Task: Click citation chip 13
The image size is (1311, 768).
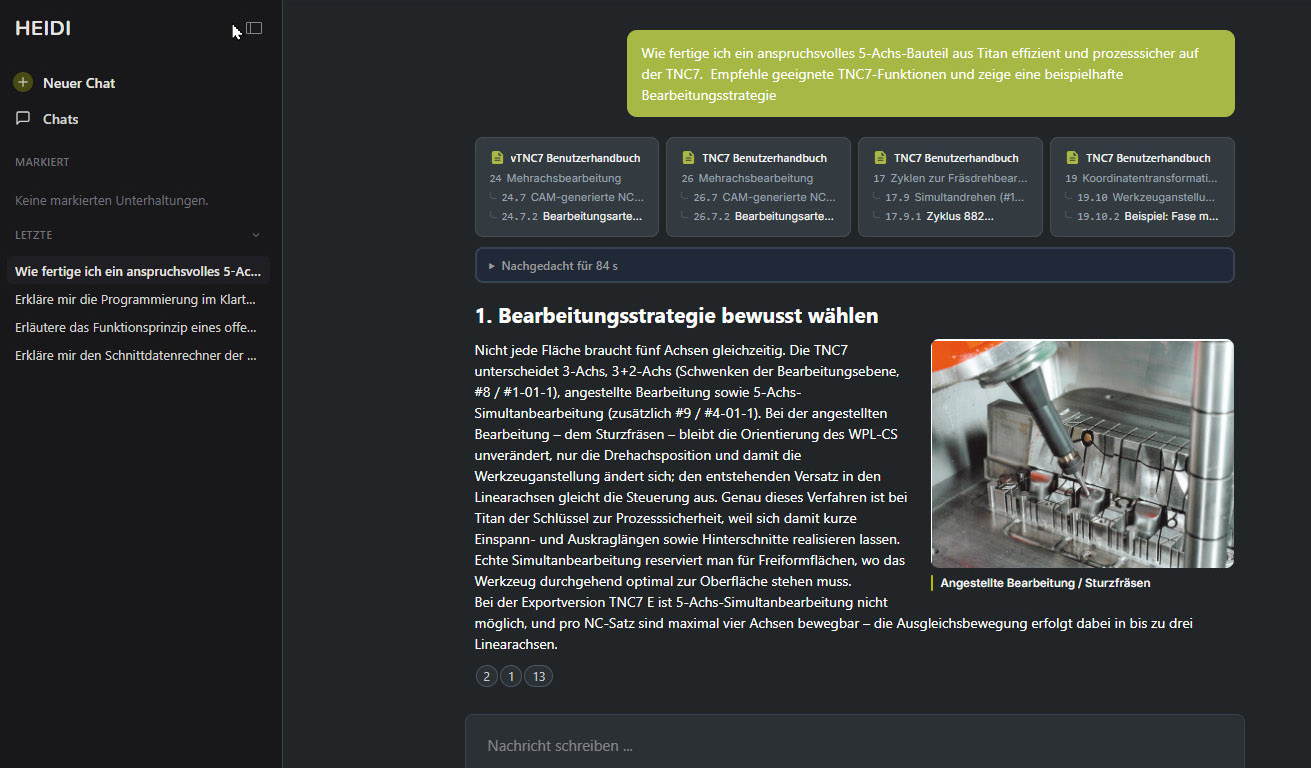Action: pos(539,676)
